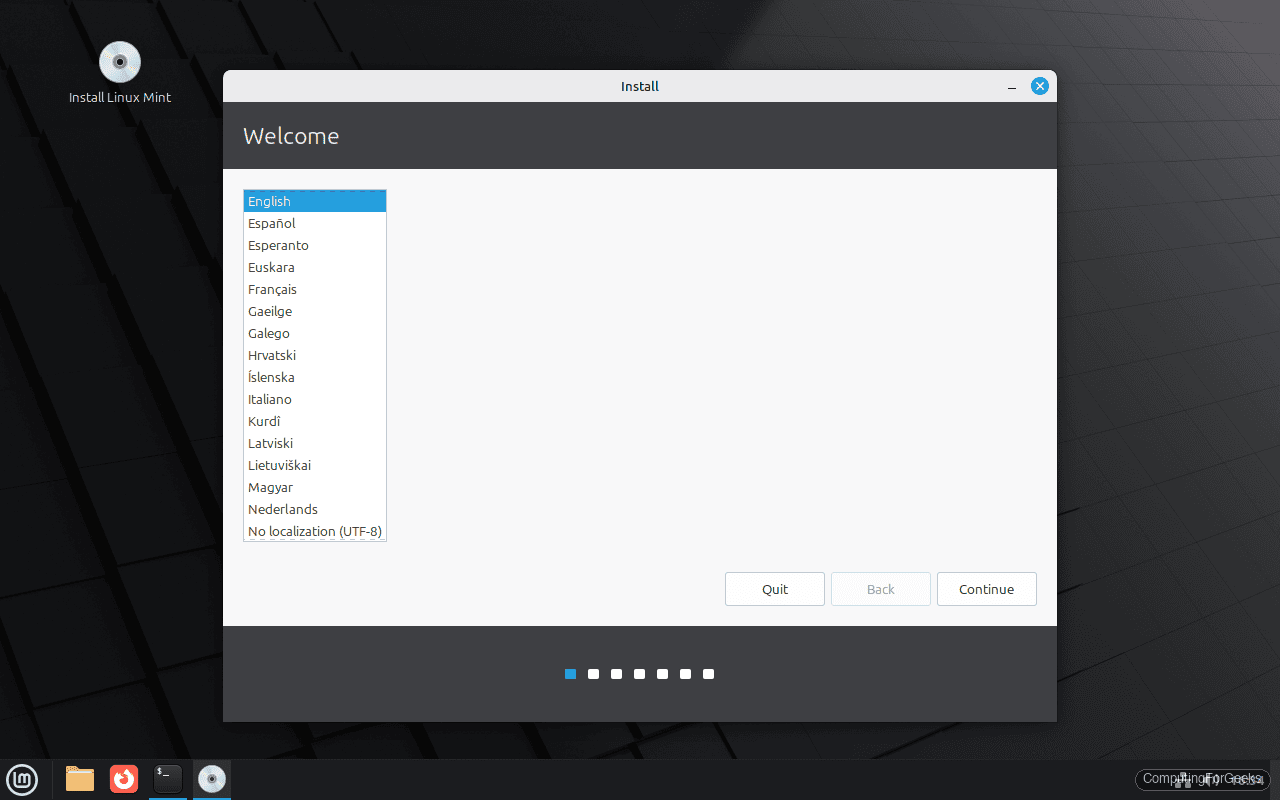Launch Firefox from the taskbar
The height and width of the screenshot is (800, 1280).
[x=123, y=780]
